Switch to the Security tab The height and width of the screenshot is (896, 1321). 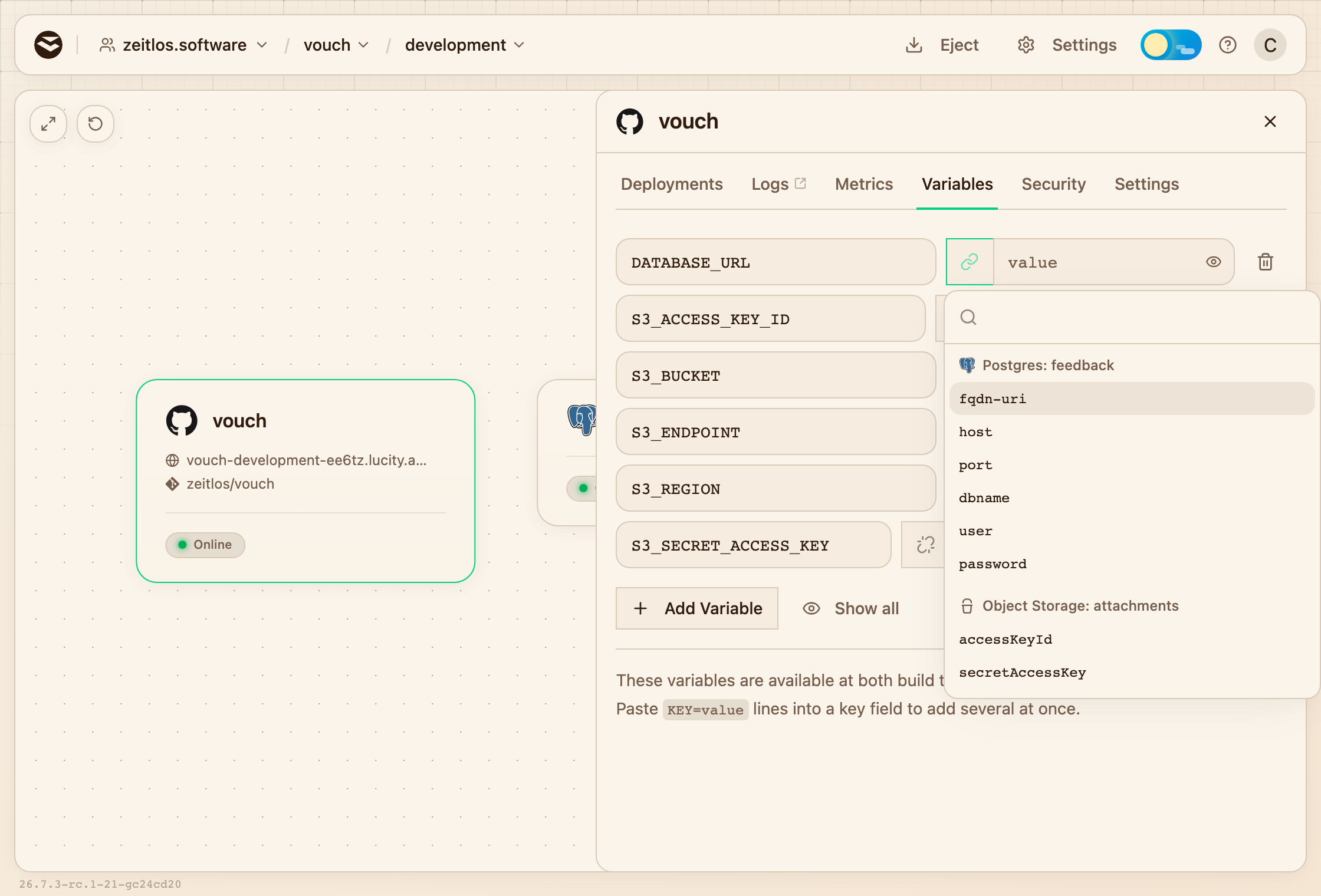pos(1054,185)
